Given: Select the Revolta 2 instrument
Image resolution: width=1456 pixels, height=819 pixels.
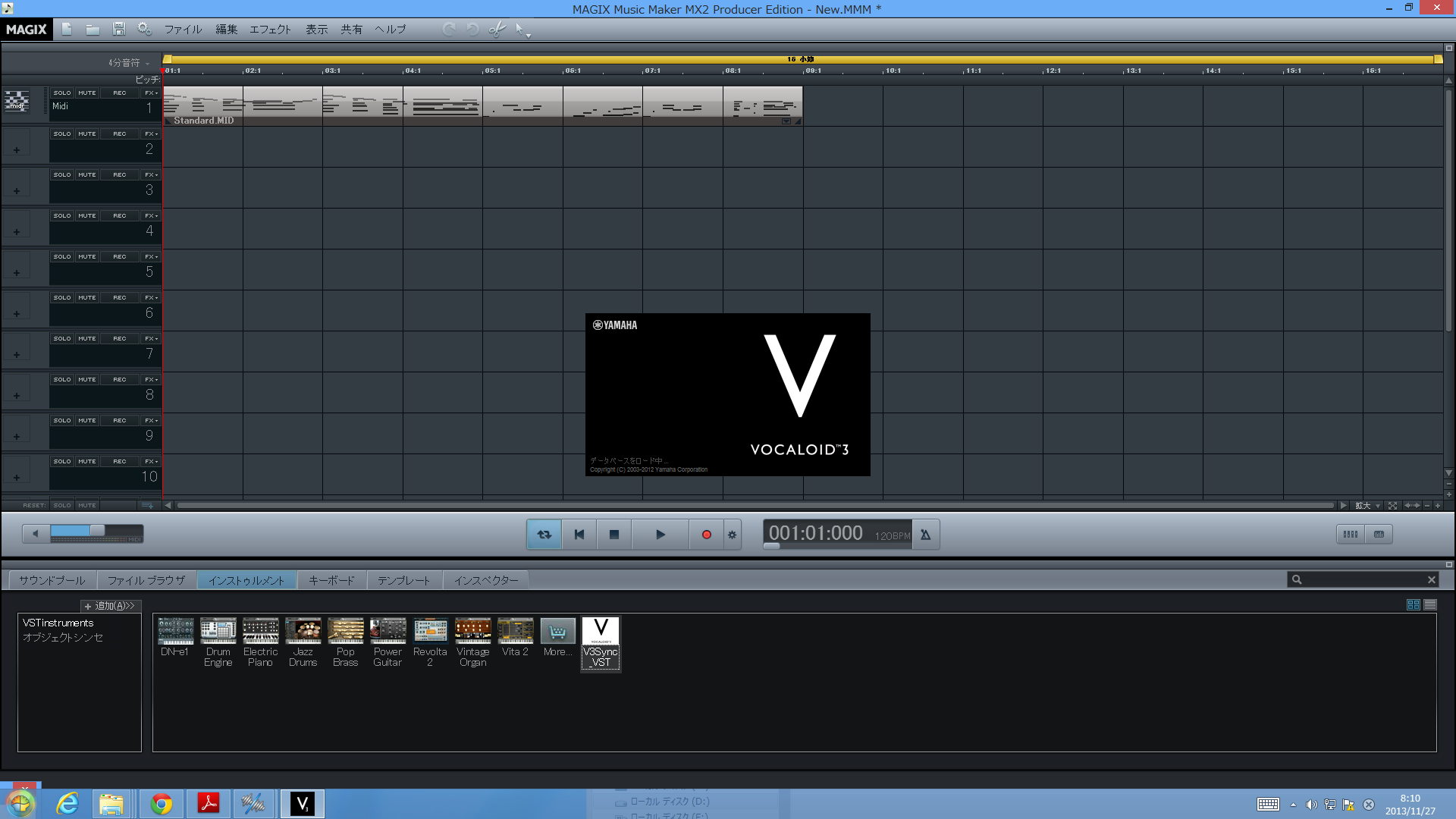Looking at the screenshot, I should pos(430,642).
